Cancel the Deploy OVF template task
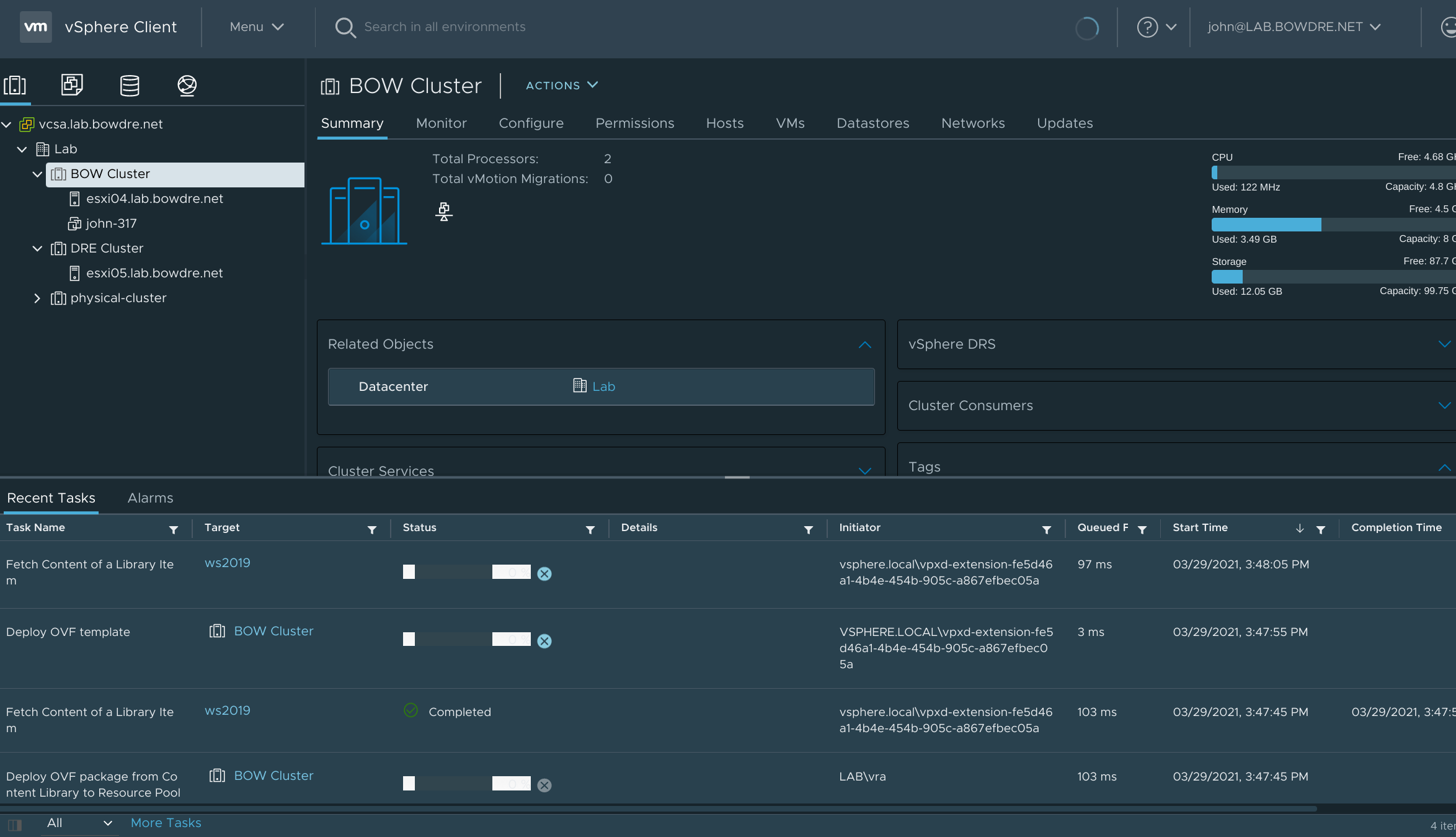Image resolution: width=1456 pixels, height=837 pixels. point(544,641)
